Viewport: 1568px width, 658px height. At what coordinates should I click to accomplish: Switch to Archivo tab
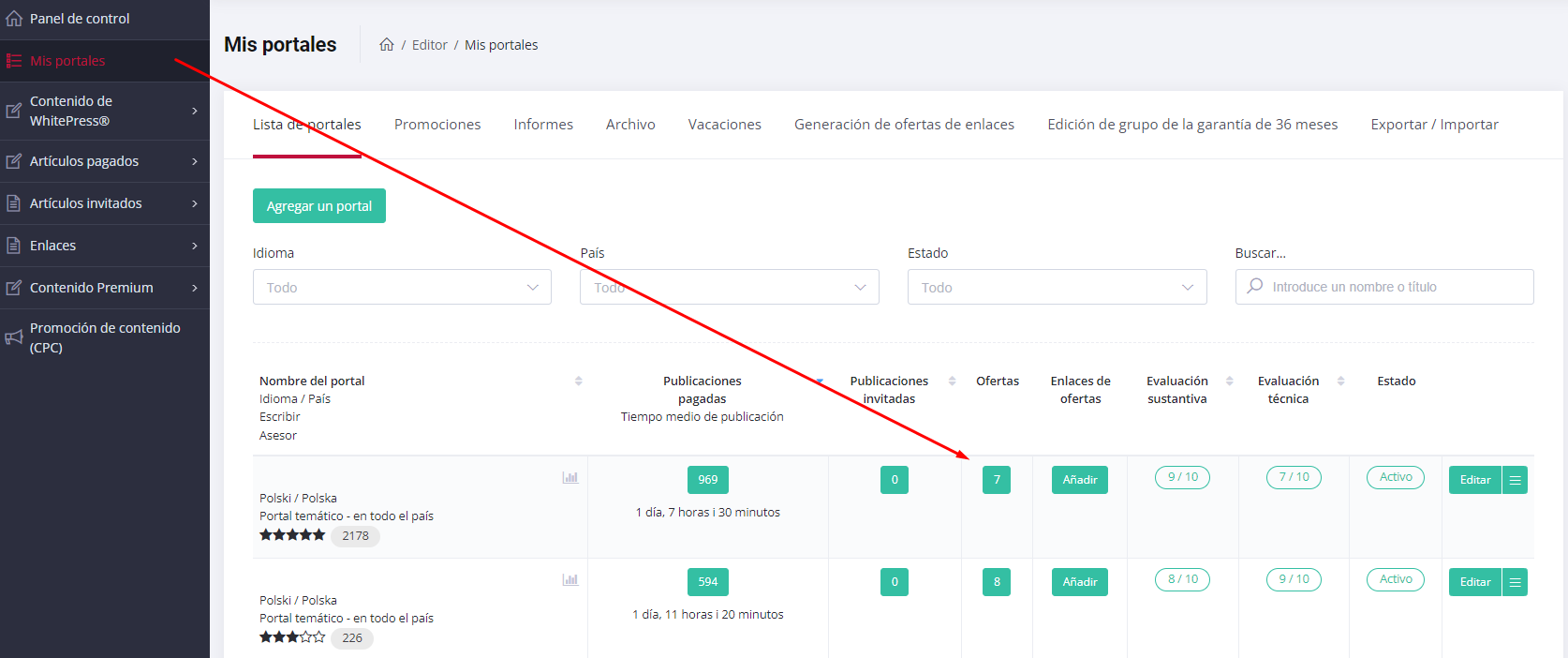[630, 125]
